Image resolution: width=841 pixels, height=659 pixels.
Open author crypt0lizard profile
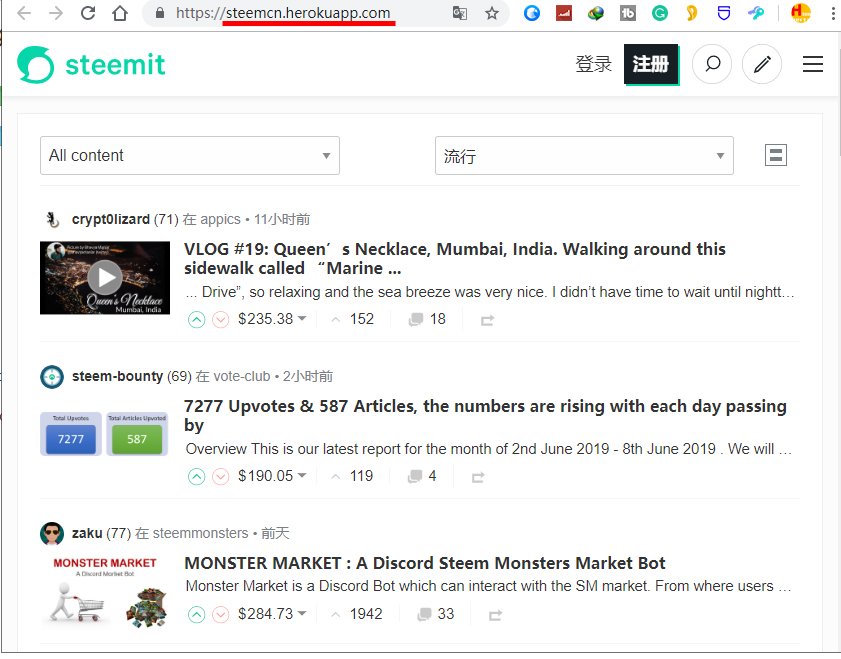pos(111,219)
